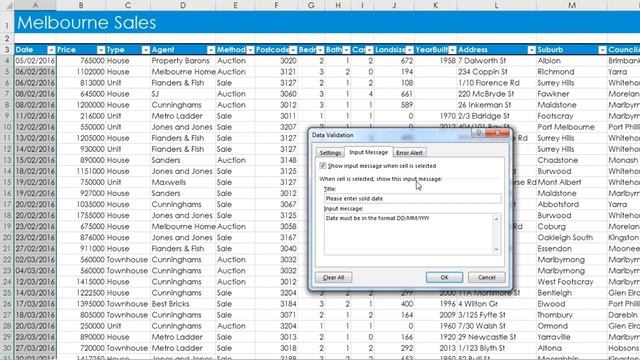Open the Landsize column filter dropdown

click(x=409, y=50)
